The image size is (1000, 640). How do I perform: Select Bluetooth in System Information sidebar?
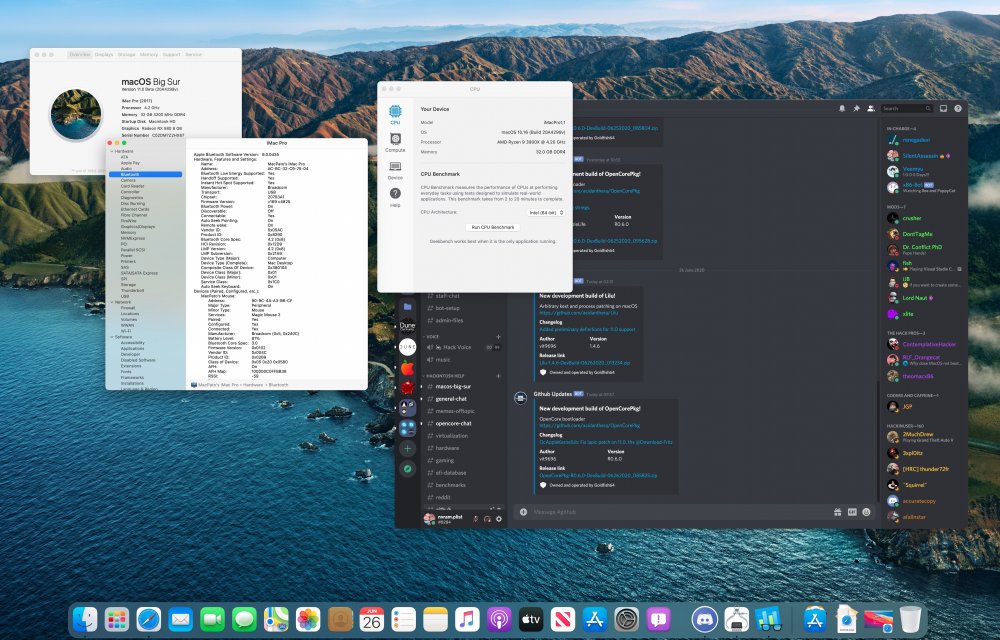[x=145, y=174]
